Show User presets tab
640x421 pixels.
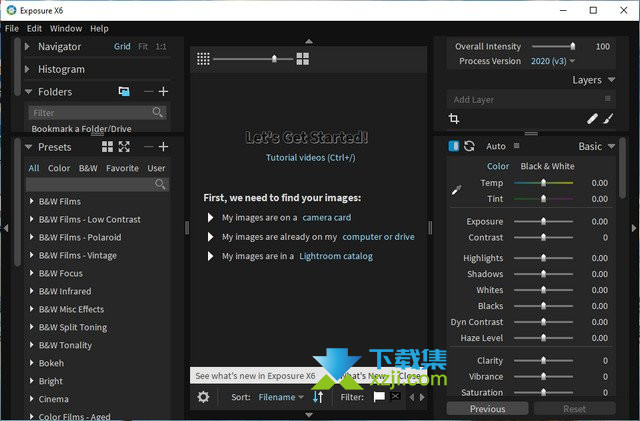tap(156, 168)
